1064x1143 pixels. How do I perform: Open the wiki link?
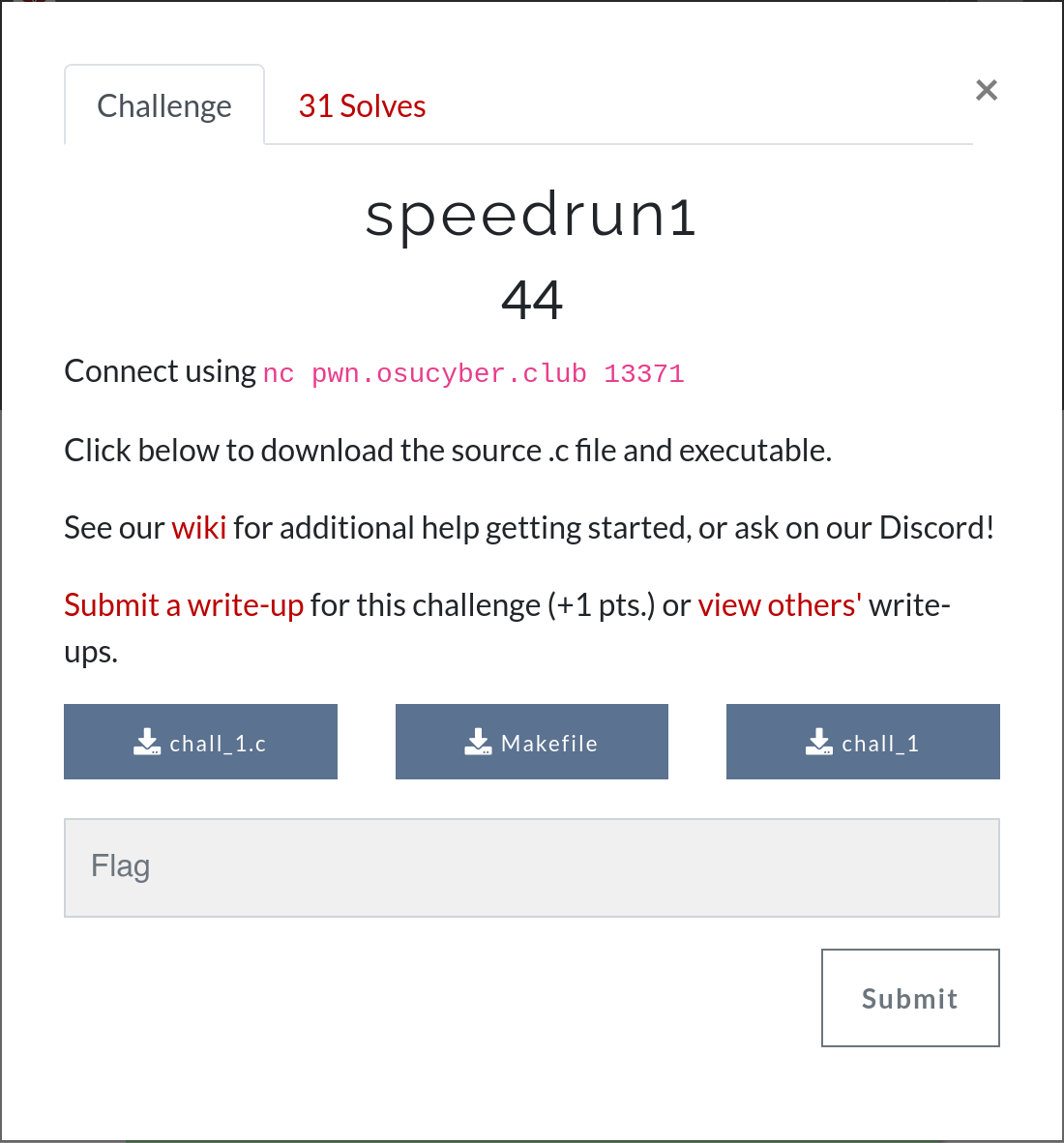[198, 528]
